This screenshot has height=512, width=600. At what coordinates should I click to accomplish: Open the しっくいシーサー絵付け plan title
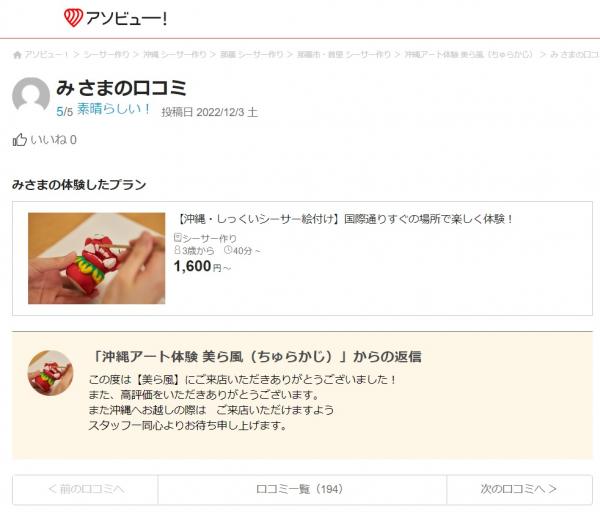[344, 219]
